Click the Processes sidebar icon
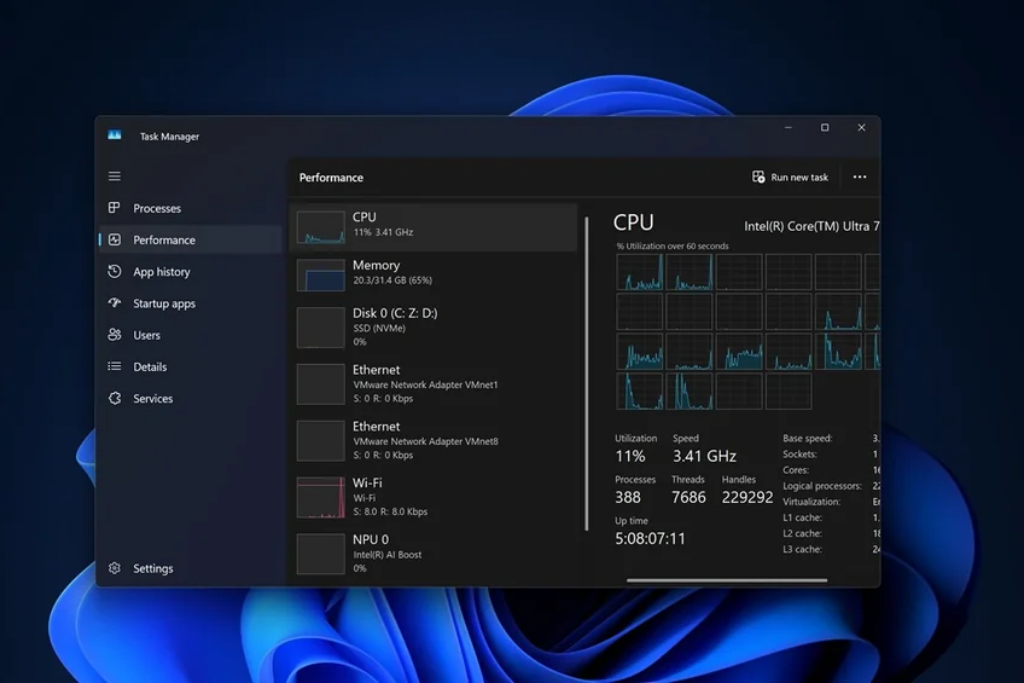Screen dimensions: 1024x683 [114, 208]
